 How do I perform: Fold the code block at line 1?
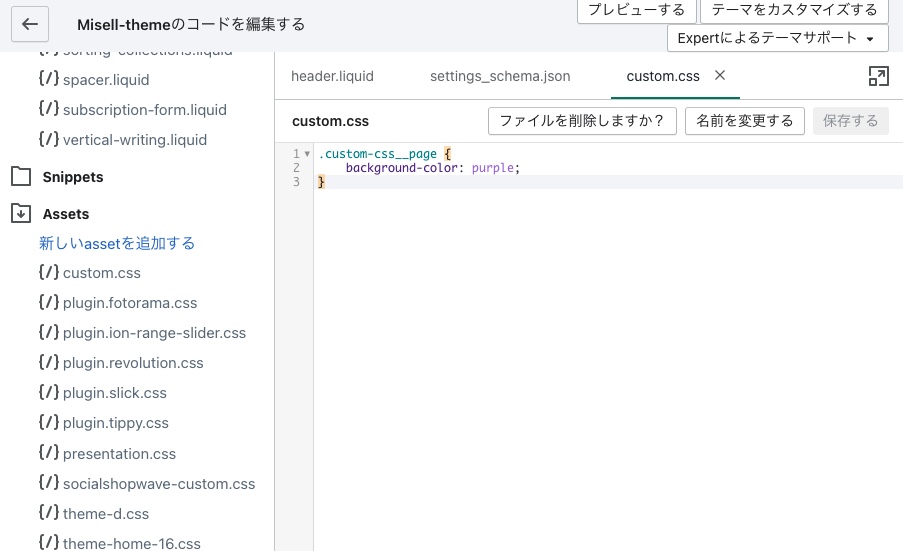tap(307, 154)
